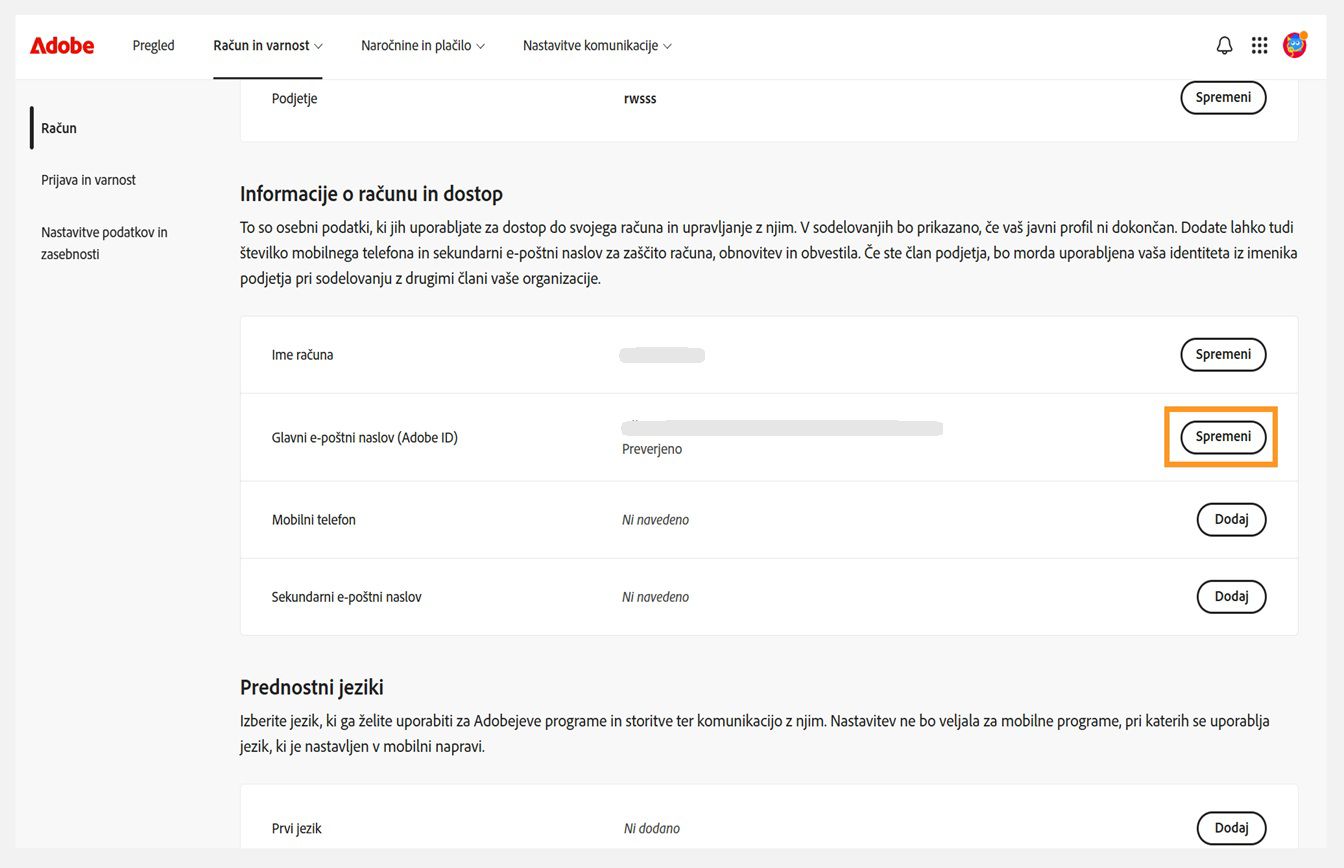Expand the Naročnine in plačilo dropdown
This screenshot has width=1344, height=868.
pyautogui.click(x=422, y=45)
